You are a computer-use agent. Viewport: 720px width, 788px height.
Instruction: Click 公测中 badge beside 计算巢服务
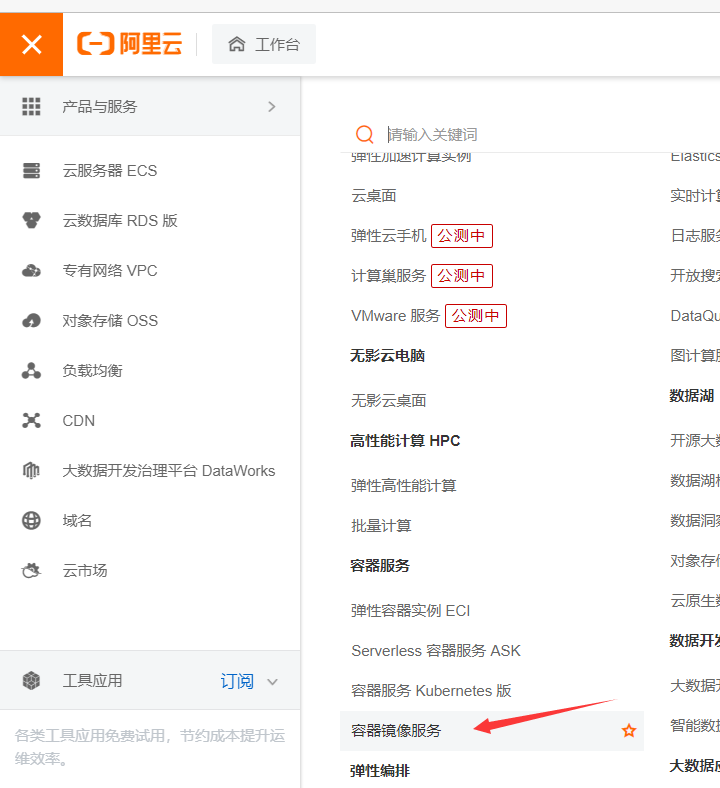(x=462, y=275)
